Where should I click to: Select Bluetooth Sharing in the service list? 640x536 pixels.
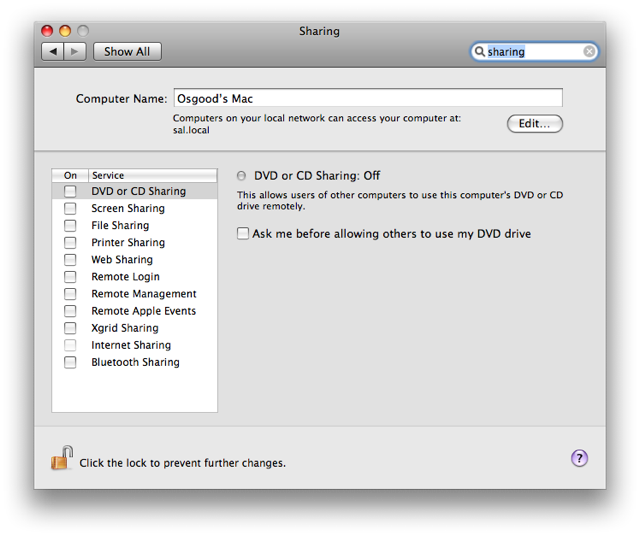coord(135,363)
